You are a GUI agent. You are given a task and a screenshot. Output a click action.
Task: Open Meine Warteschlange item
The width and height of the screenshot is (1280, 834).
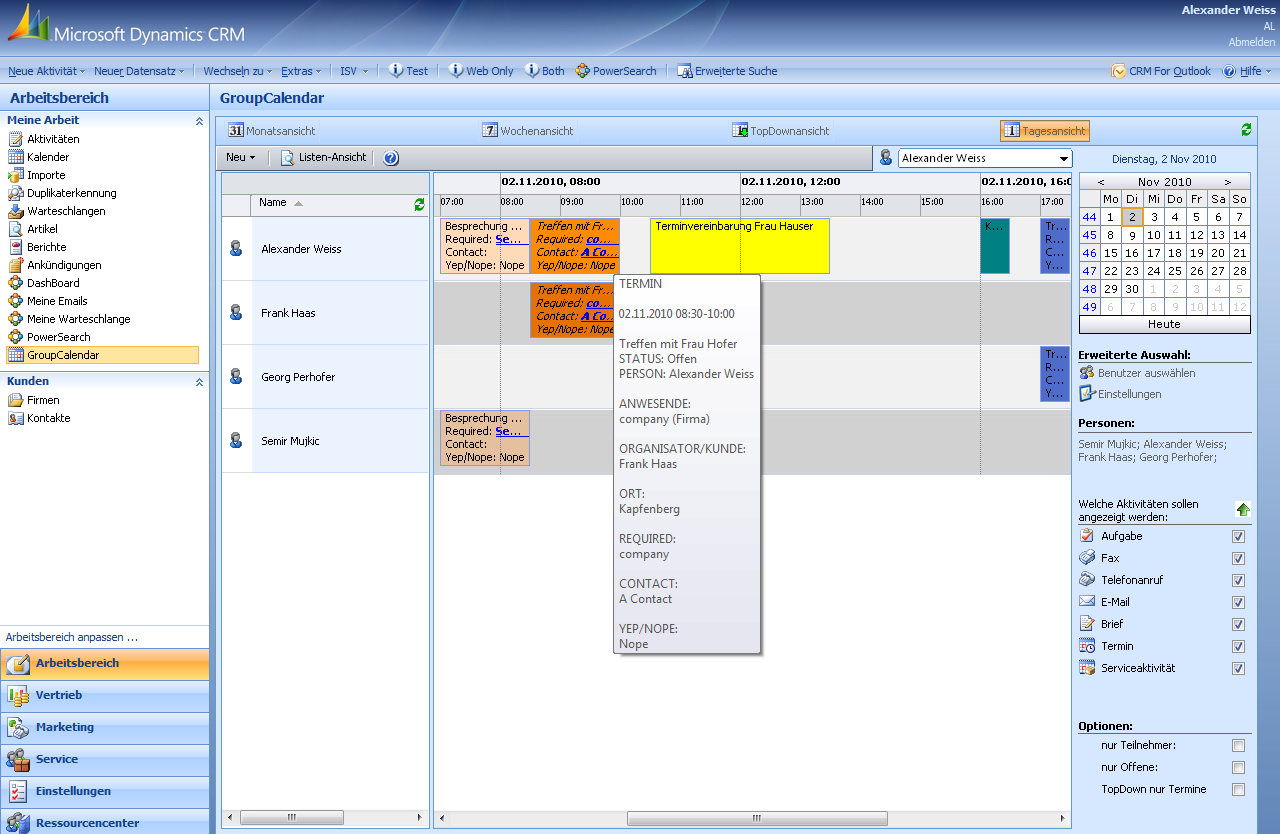coord(78,319)
